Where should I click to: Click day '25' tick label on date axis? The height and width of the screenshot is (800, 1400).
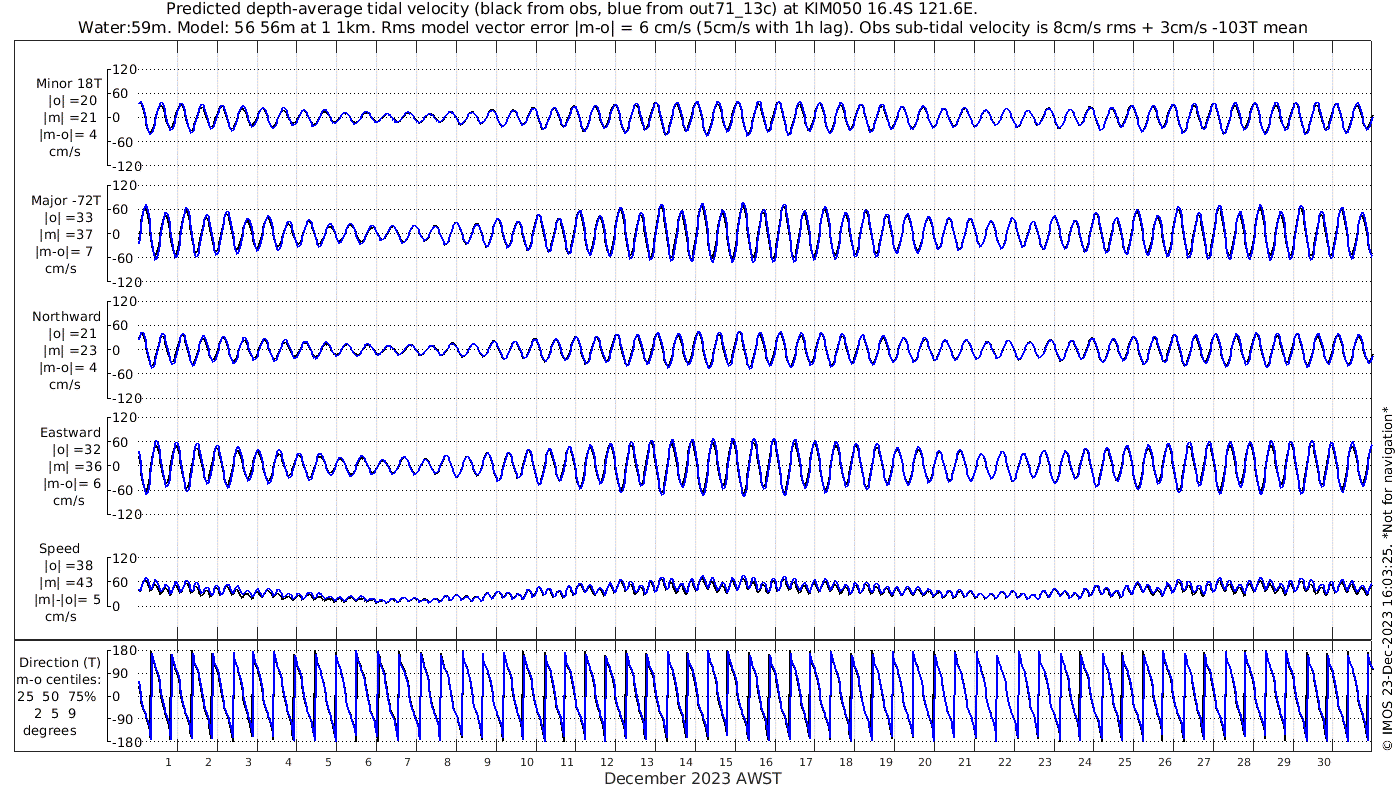1124,762
